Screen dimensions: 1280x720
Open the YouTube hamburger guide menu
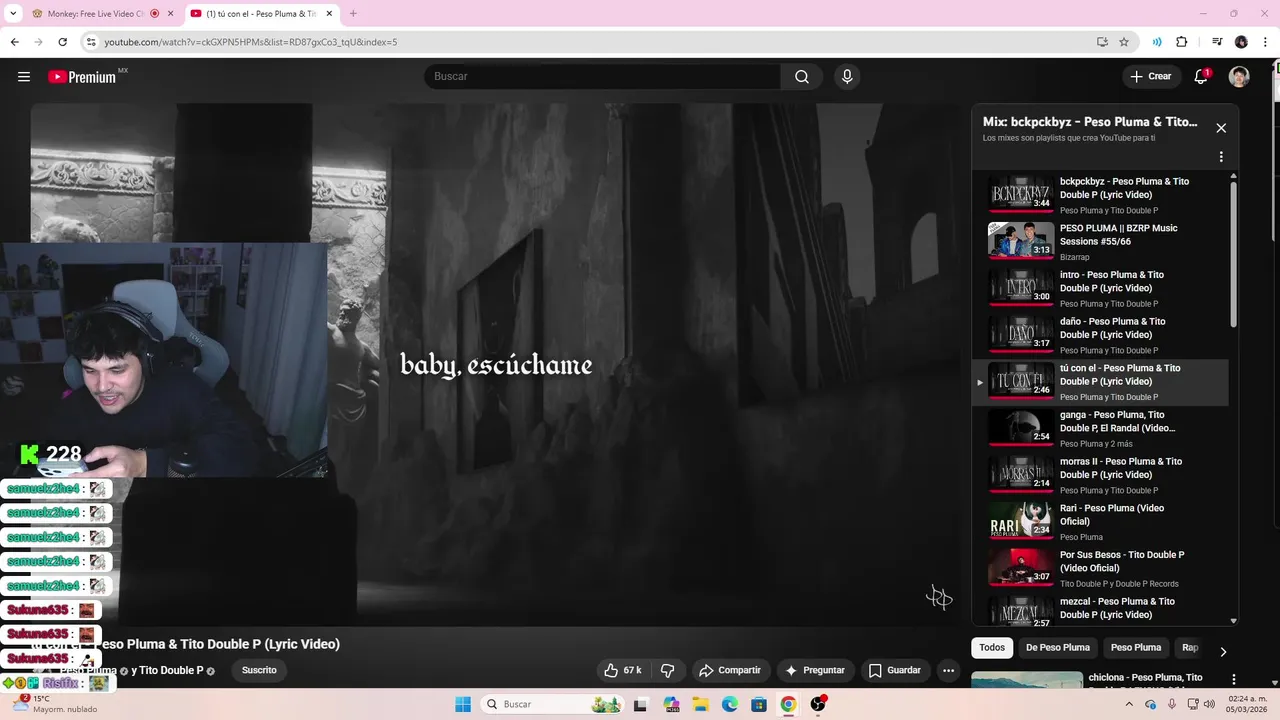point(24,76)
